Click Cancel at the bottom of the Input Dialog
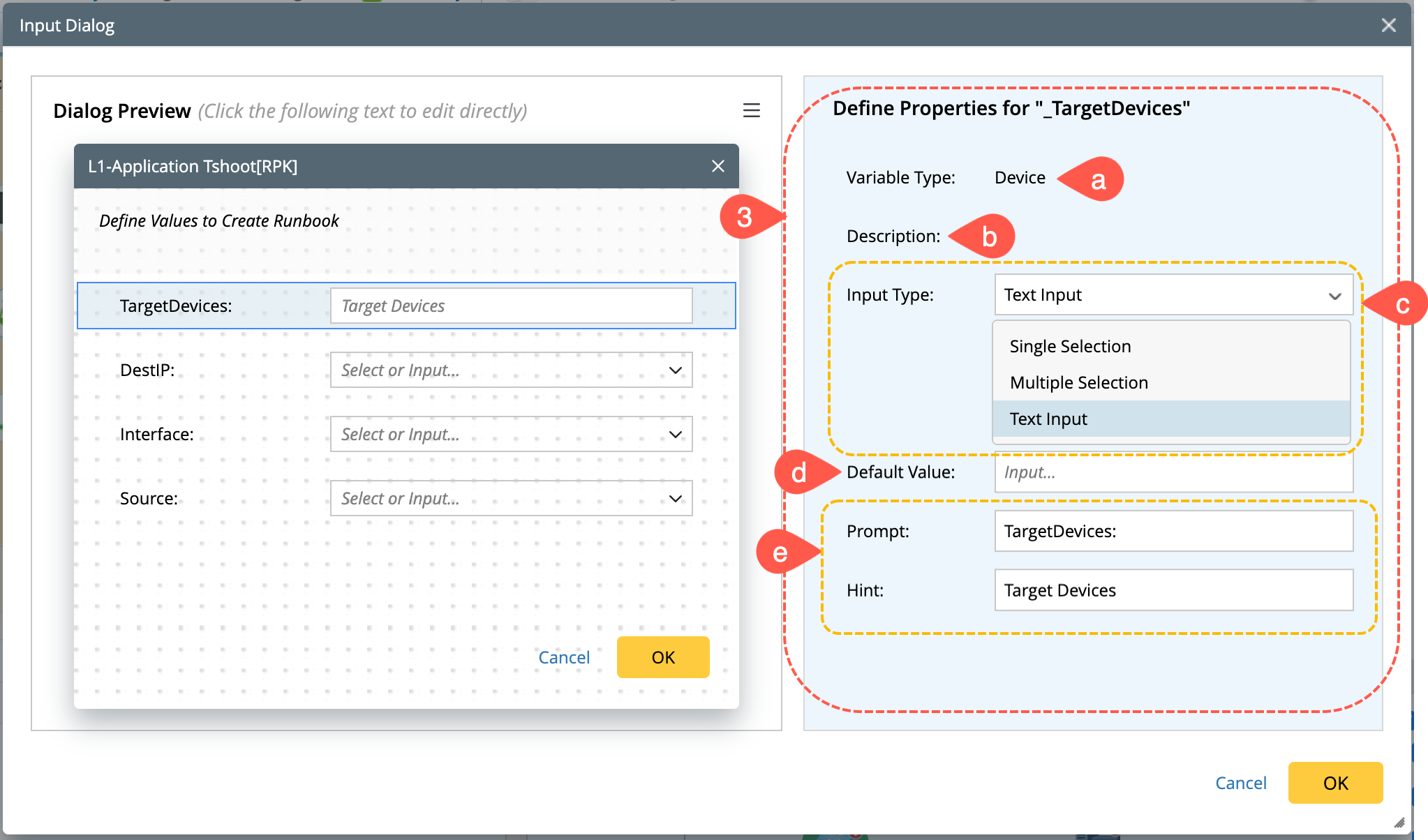Screen dimensions: 1428x840 click(1240, 783)
